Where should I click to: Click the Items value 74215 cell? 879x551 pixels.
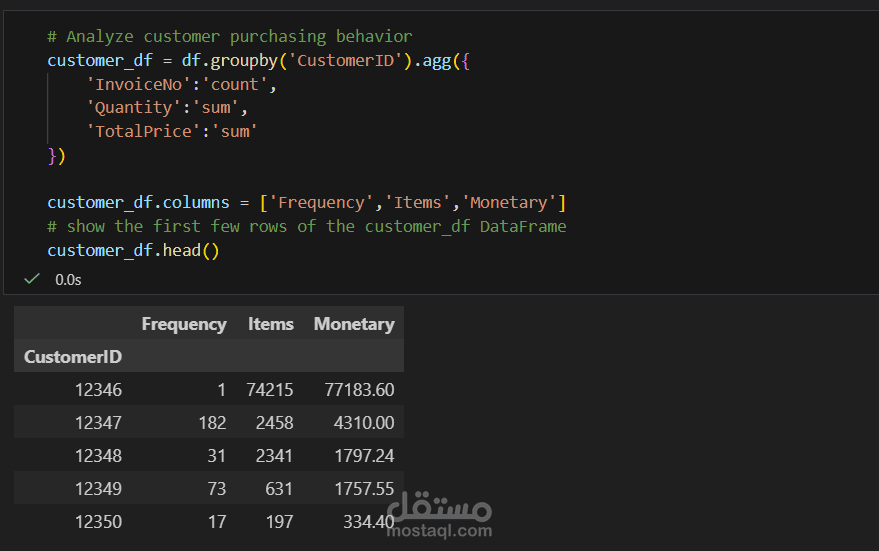tap(270, 390)
